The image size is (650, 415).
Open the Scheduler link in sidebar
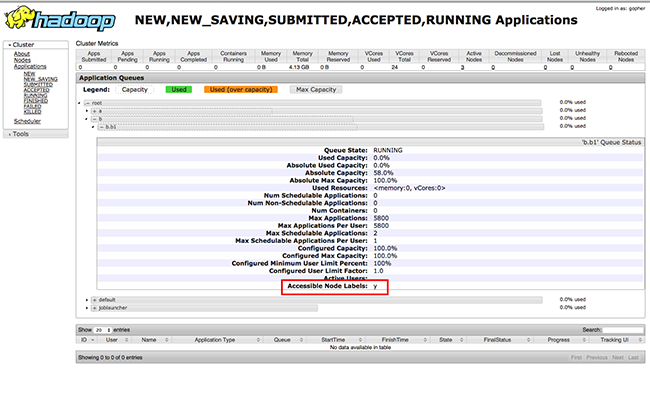pyautogui.click(x=27, y=121)
